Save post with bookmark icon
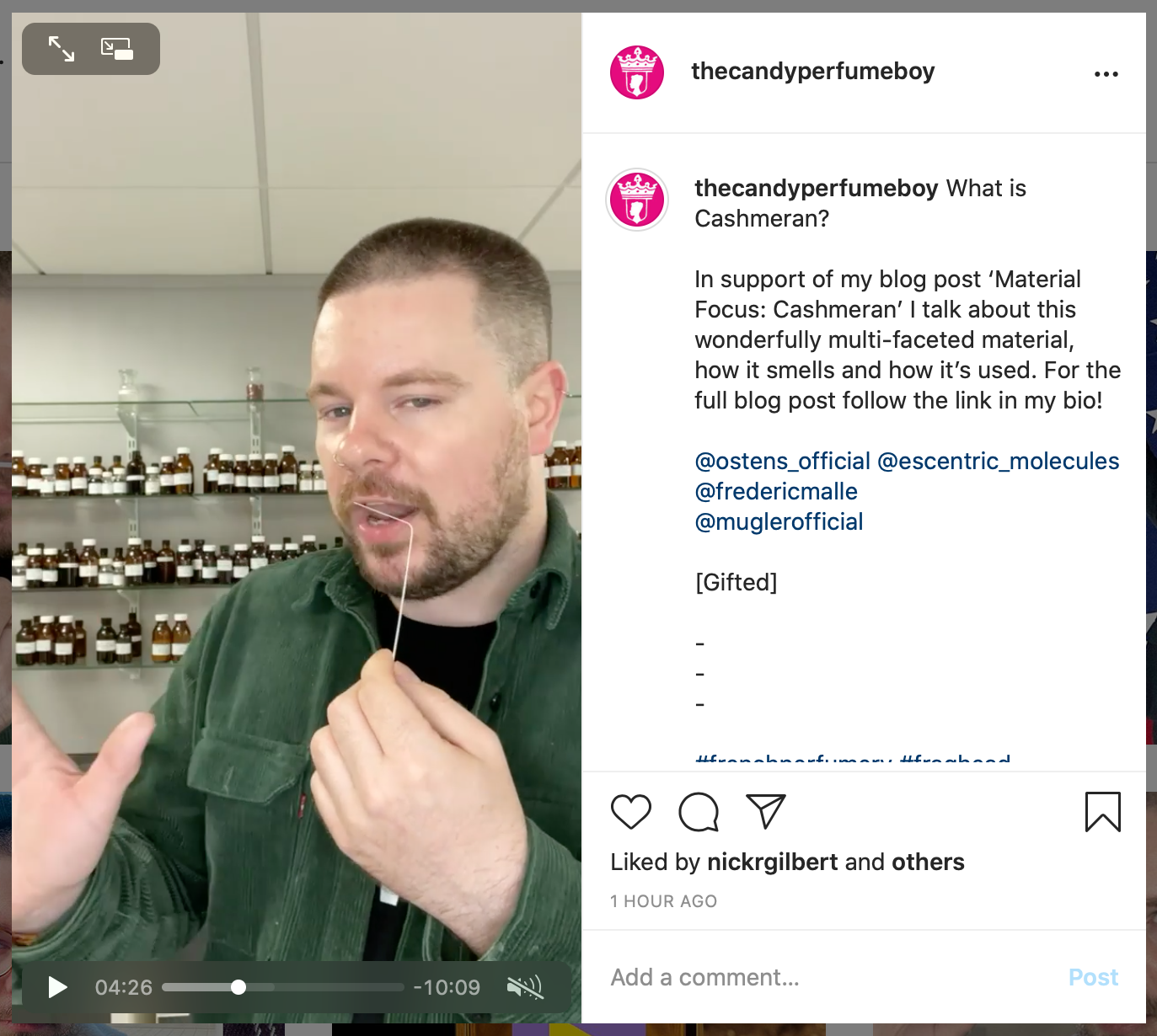 point(1102,812)
